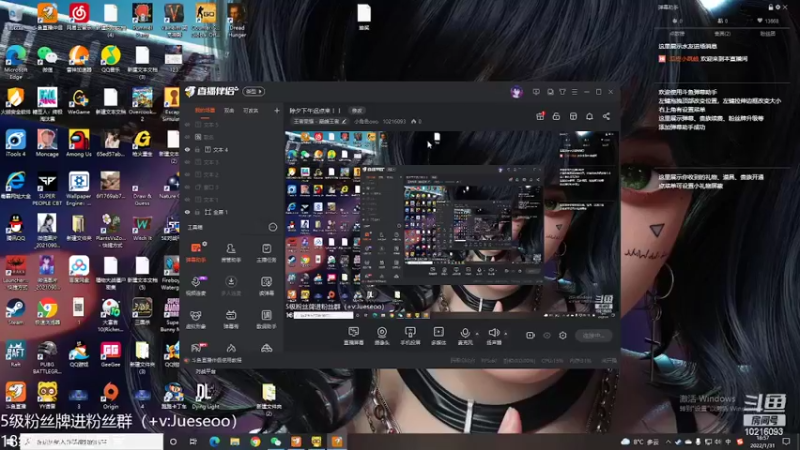
Task: Expand speaker options arrow
Action: [506, 334]
